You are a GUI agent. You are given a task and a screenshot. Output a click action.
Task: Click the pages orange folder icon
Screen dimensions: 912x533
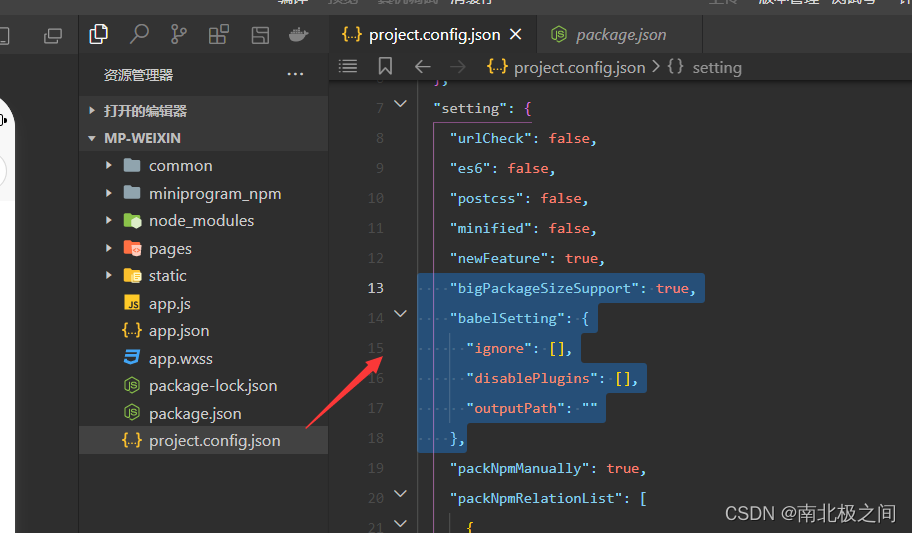132,248
